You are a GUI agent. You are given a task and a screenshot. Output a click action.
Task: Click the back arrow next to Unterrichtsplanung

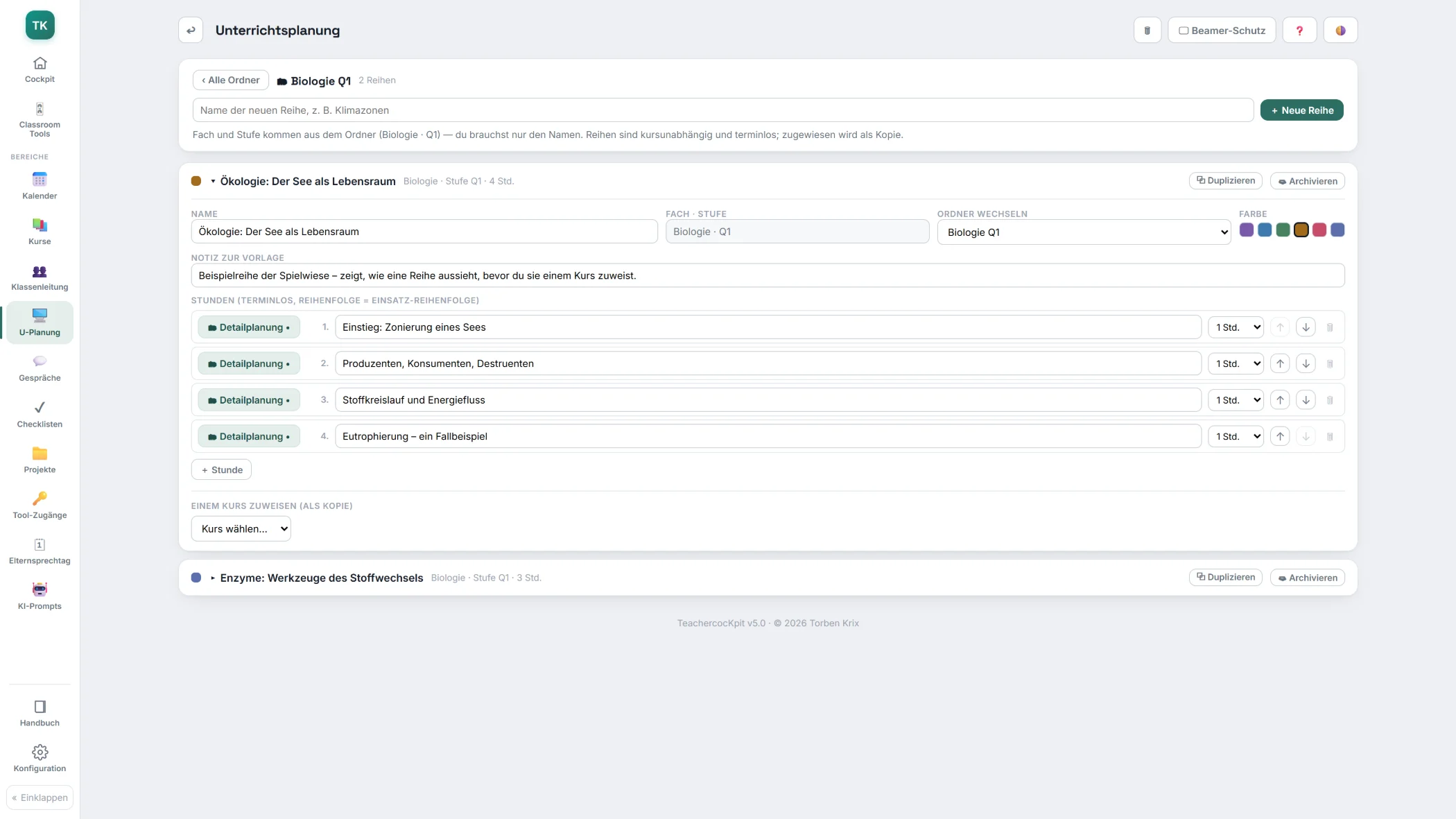point(191,31)
